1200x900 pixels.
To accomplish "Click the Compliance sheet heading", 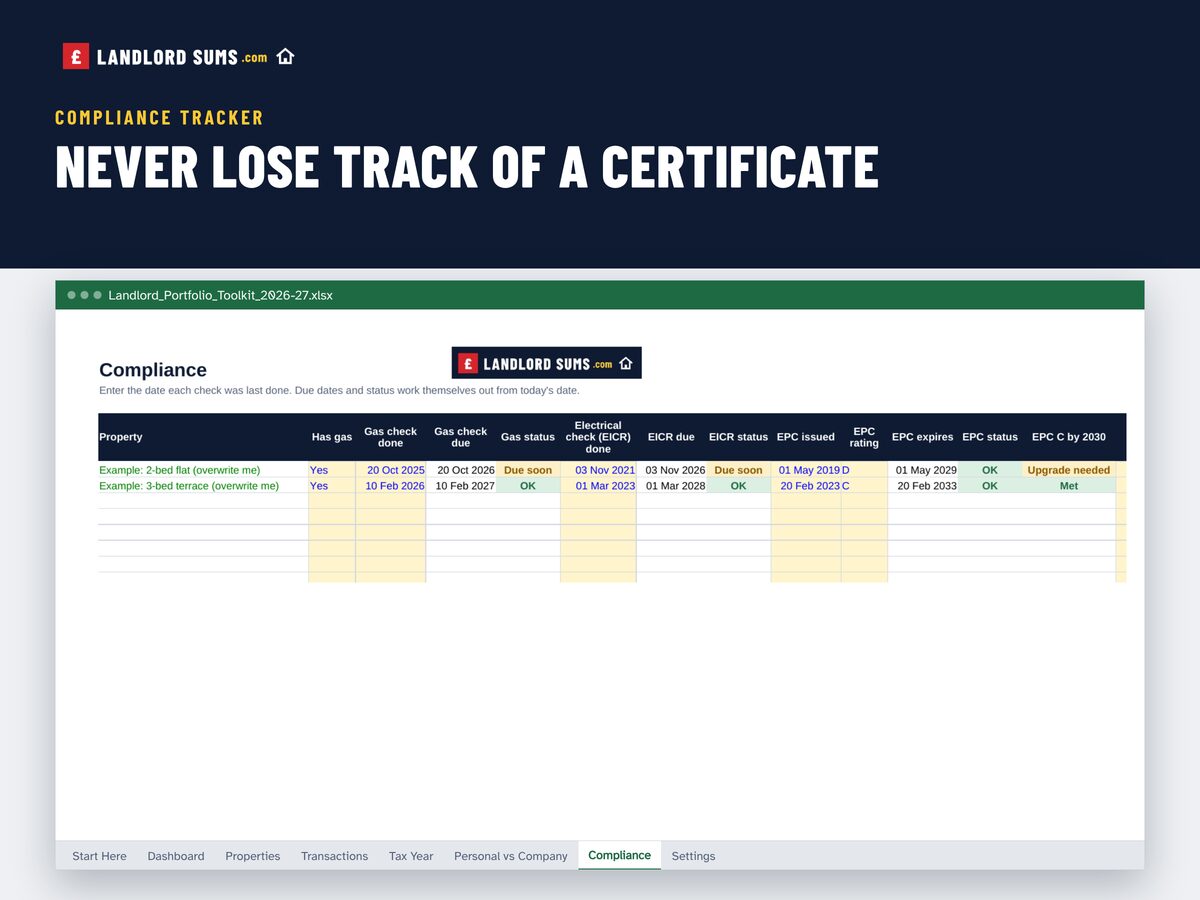I will (153, 370).
